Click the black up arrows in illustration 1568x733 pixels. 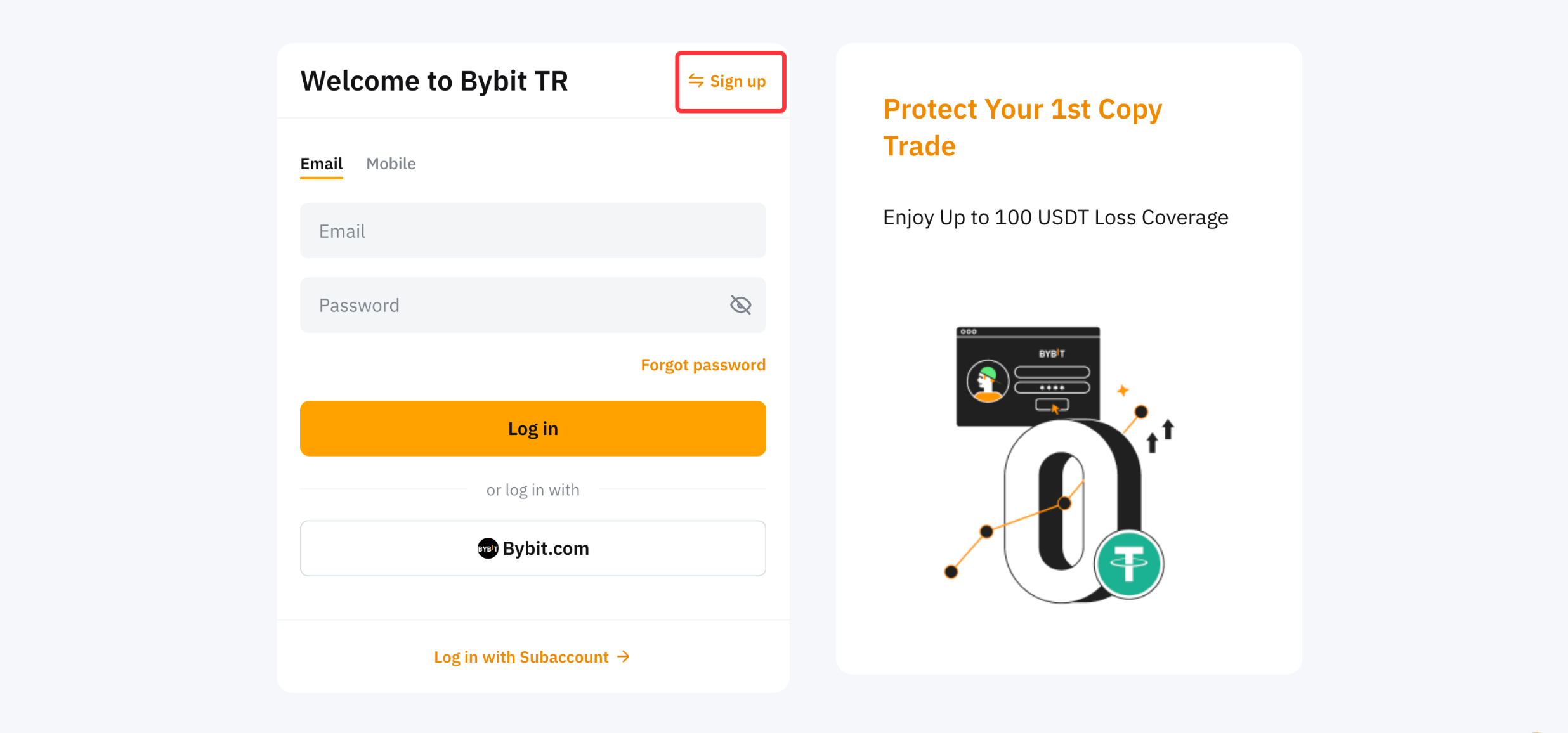[1160, 436]
